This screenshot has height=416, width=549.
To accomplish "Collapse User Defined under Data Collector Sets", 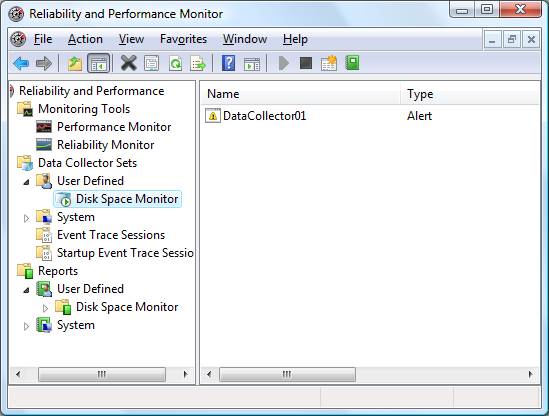I will coord(27,182).
